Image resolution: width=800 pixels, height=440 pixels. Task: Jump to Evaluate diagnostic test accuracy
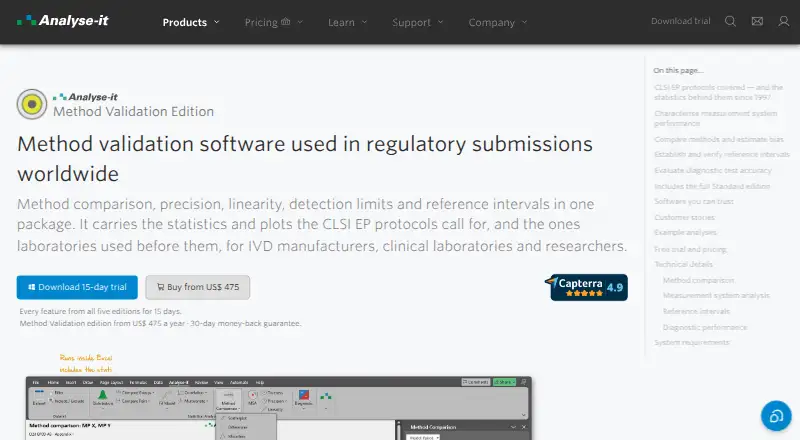713,170
